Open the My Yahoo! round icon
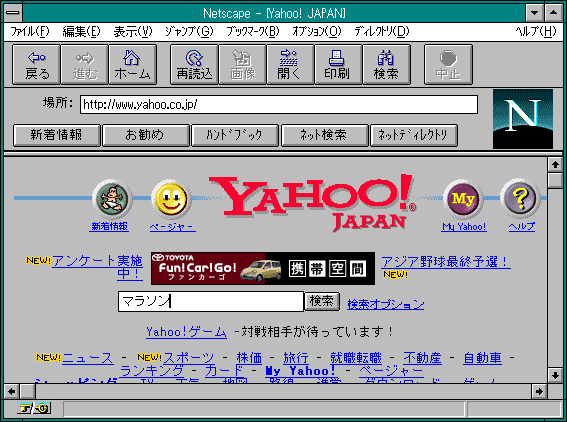 coord(463,199)
